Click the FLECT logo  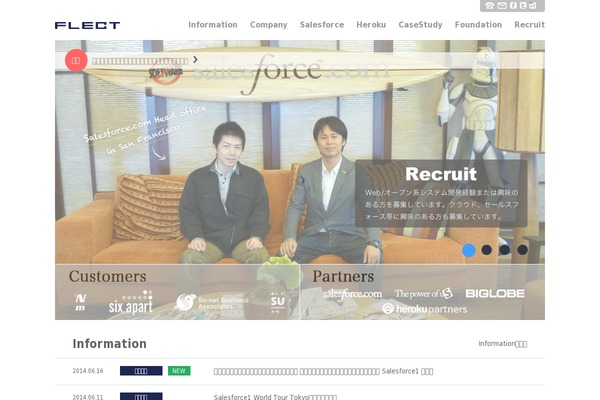(x=87, y=25)
